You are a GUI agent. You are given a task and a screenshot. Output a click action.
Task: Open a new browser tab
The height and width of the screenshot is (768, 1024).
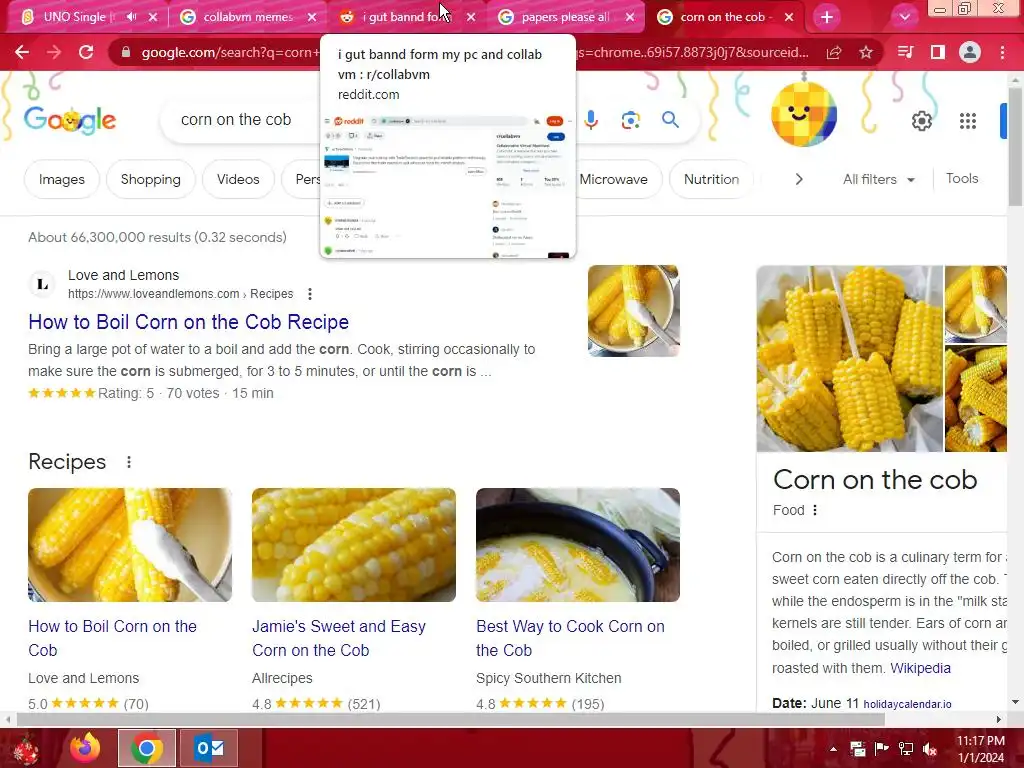coord(827,17)
